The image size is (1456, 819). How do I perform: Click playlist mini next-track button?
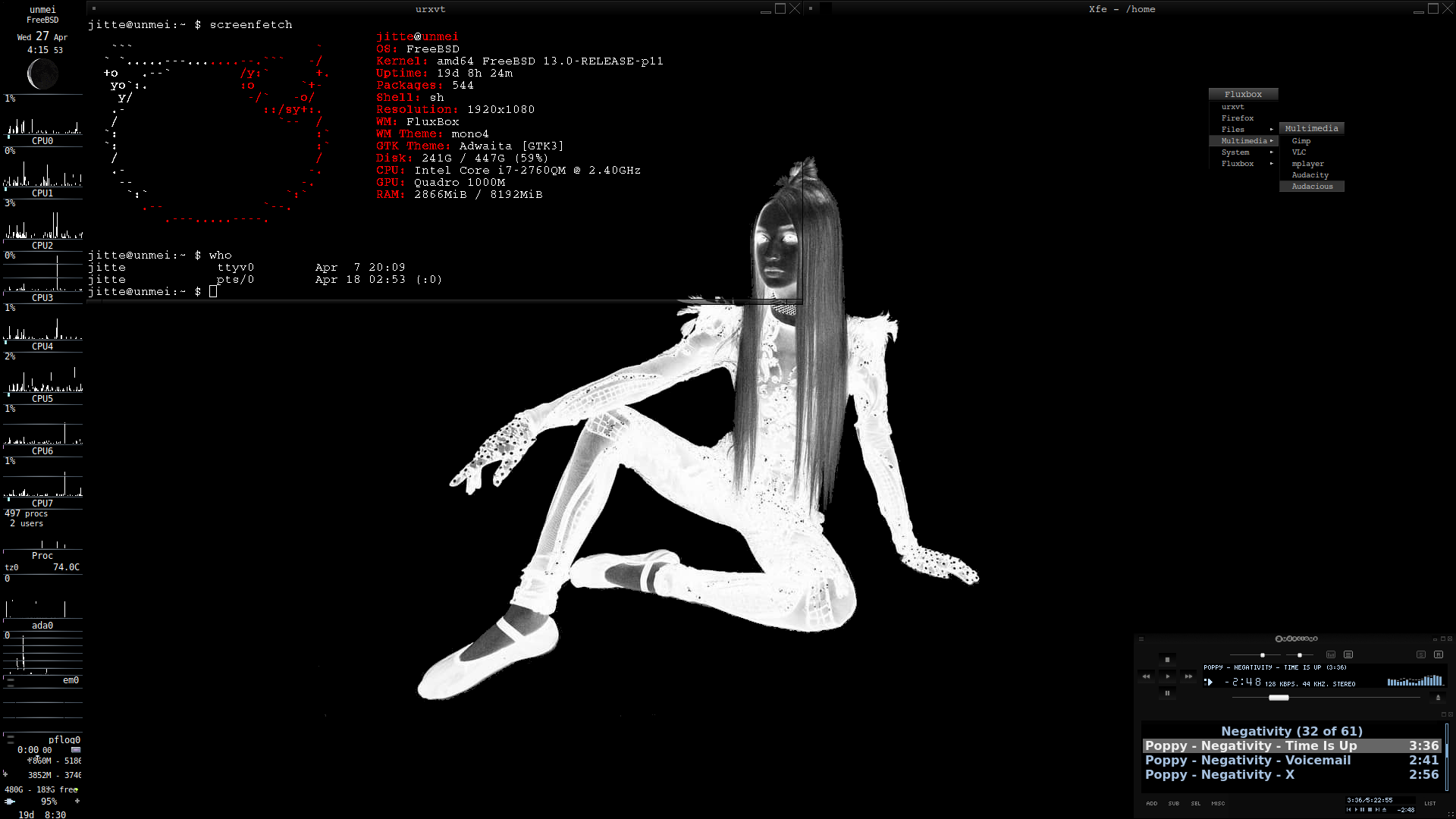[1377, 810]
